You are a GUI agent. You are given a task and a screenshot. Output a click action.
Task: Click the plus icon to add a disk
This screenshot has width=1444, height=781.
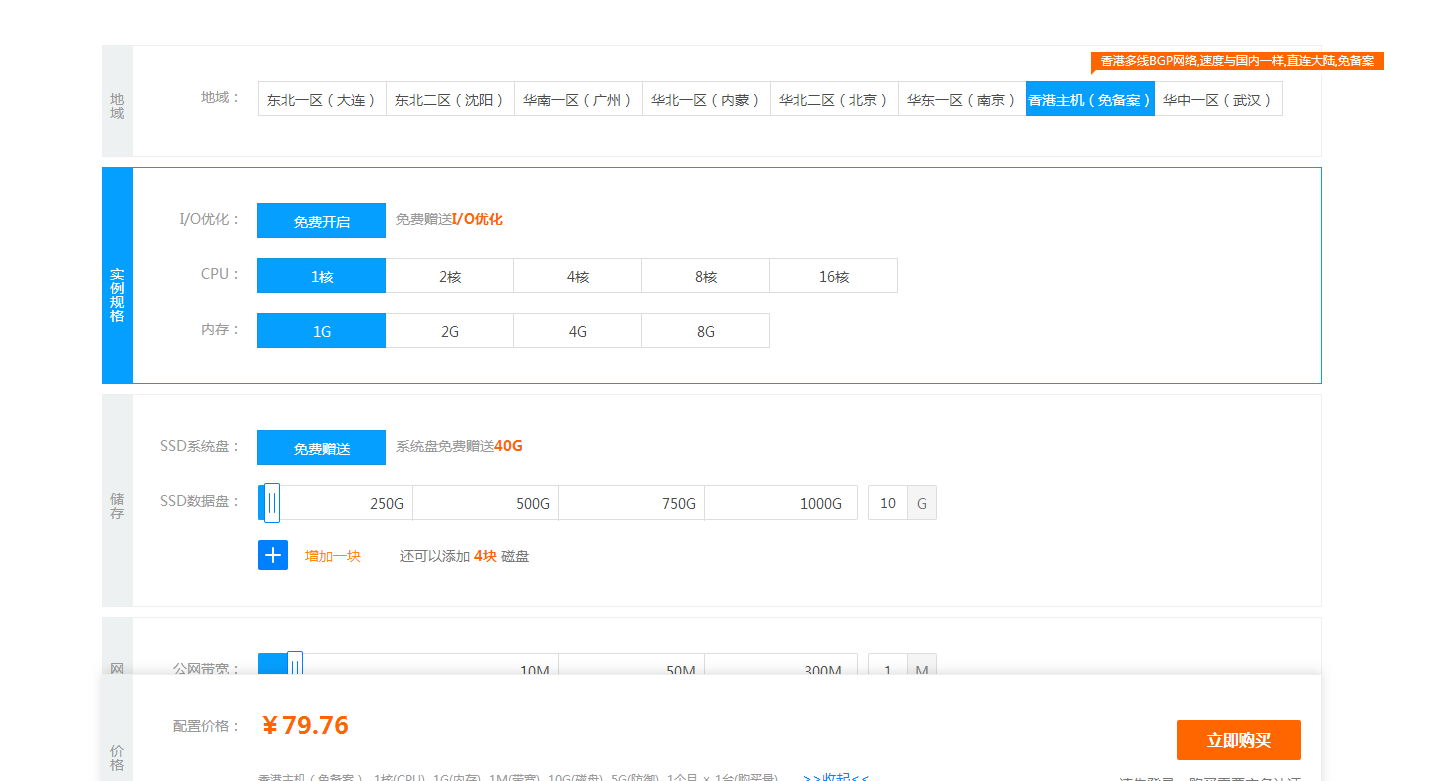coord(272,554)
